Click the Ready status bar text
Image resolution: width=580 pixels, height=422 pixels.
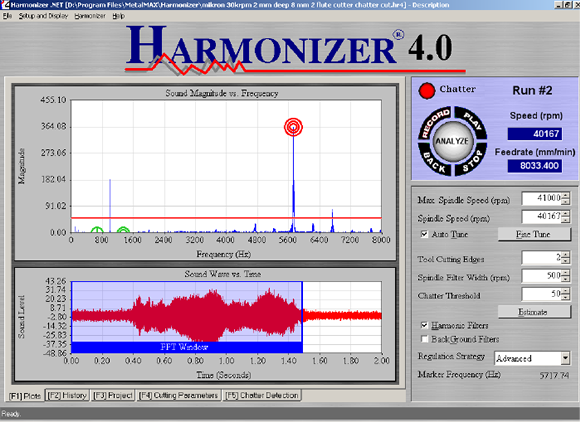11,414
